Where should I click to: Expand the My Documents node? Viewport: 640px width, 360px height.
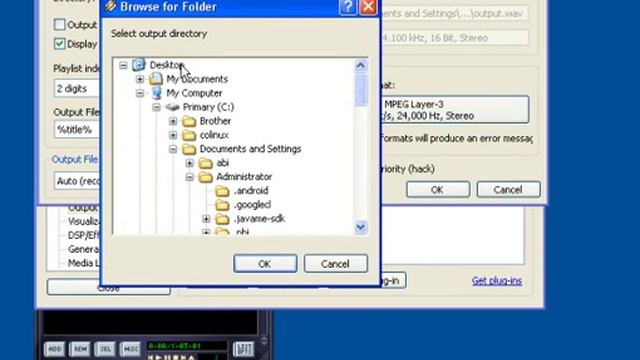pos(140,79)
